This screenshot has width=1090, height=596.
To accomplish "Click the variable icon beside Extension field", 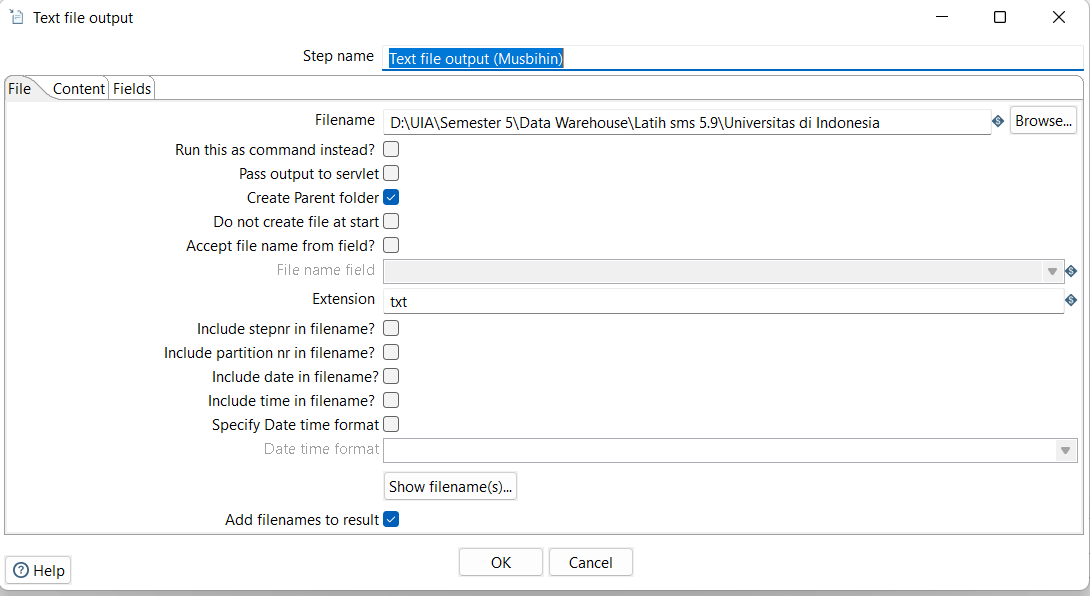I will (x=1071, y=300).
